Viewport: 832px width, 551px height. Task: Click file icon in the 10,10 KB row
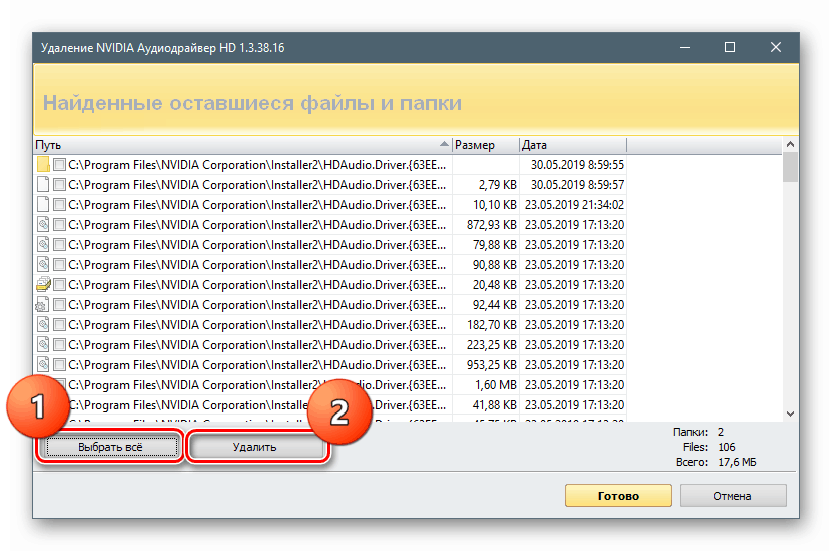coord(43,204)
